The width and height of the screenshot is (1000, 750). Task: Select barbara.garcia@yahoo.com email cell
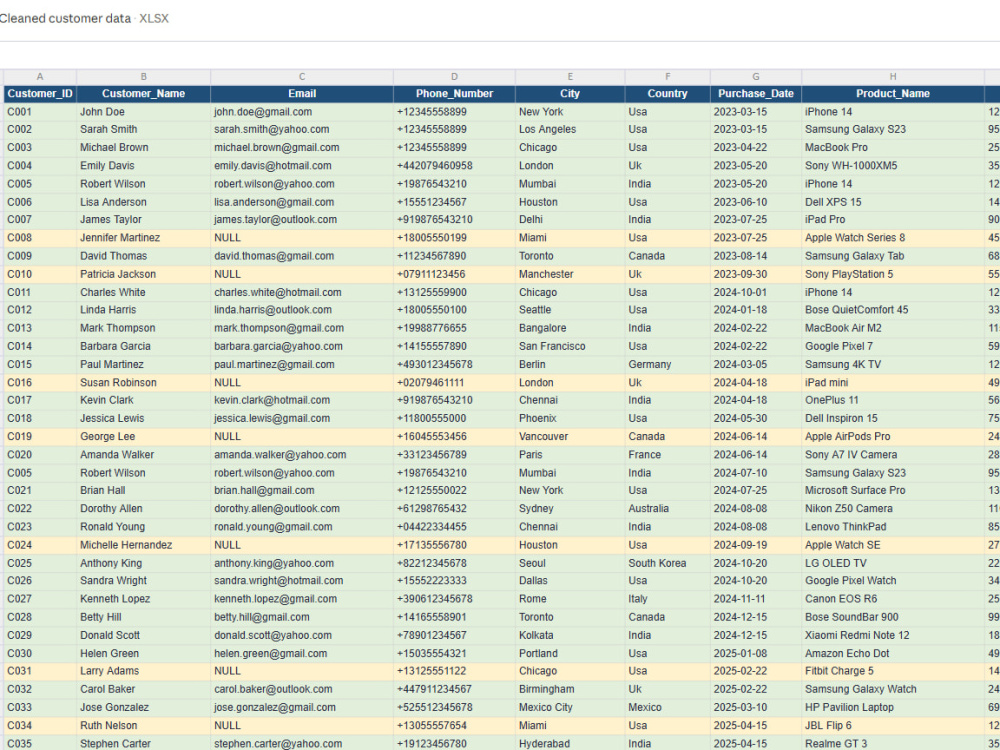(302, 346)
